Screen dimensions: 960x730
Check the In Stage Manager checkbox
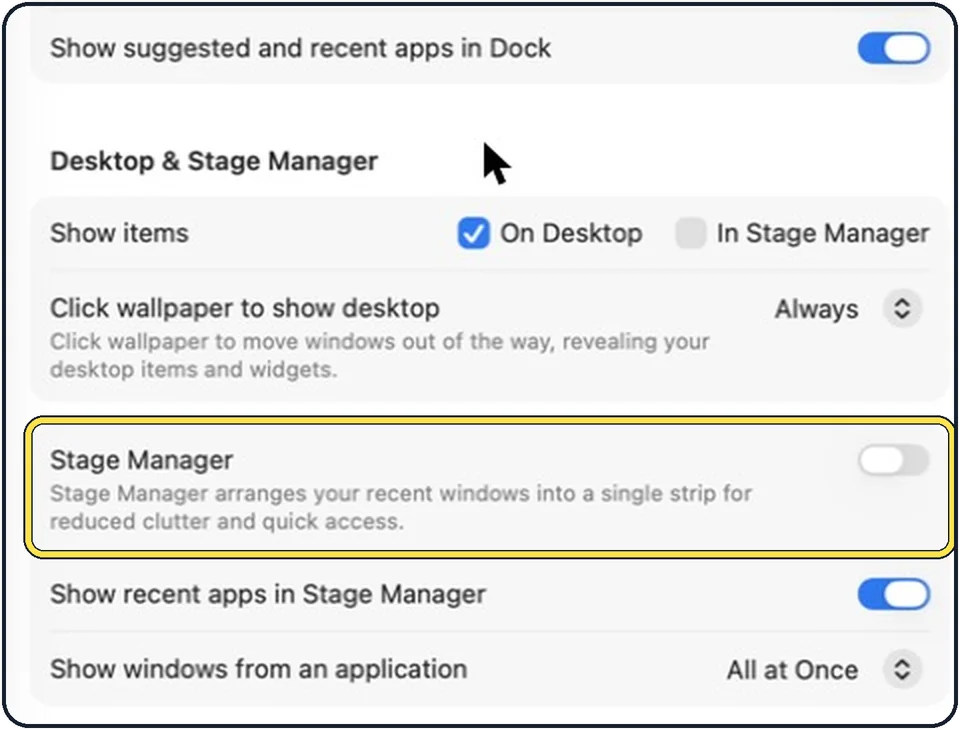pyautogui.click(x=691, y=233)
